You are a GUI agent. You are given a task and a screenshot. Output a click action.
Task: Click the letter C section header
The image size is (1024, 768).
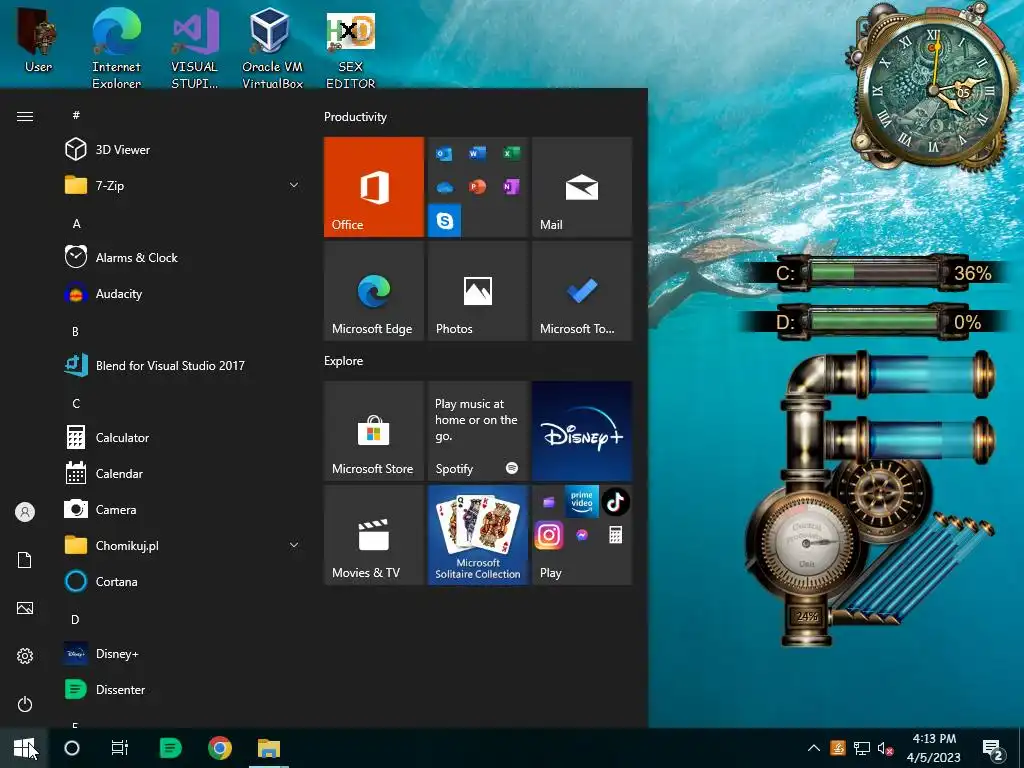[76, 403]
